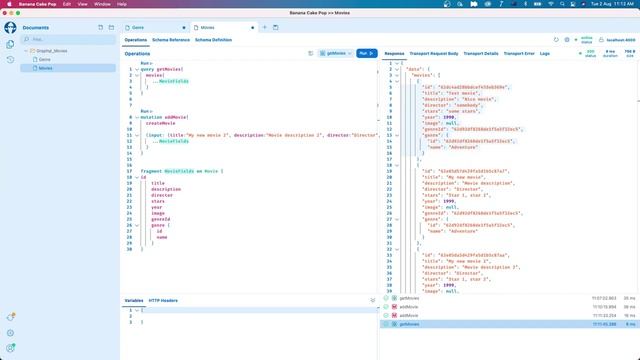Image resolution: width=640 pixels, height=360 pixels.
Task: Open the document settings gear icon
Action: (567, 40)
